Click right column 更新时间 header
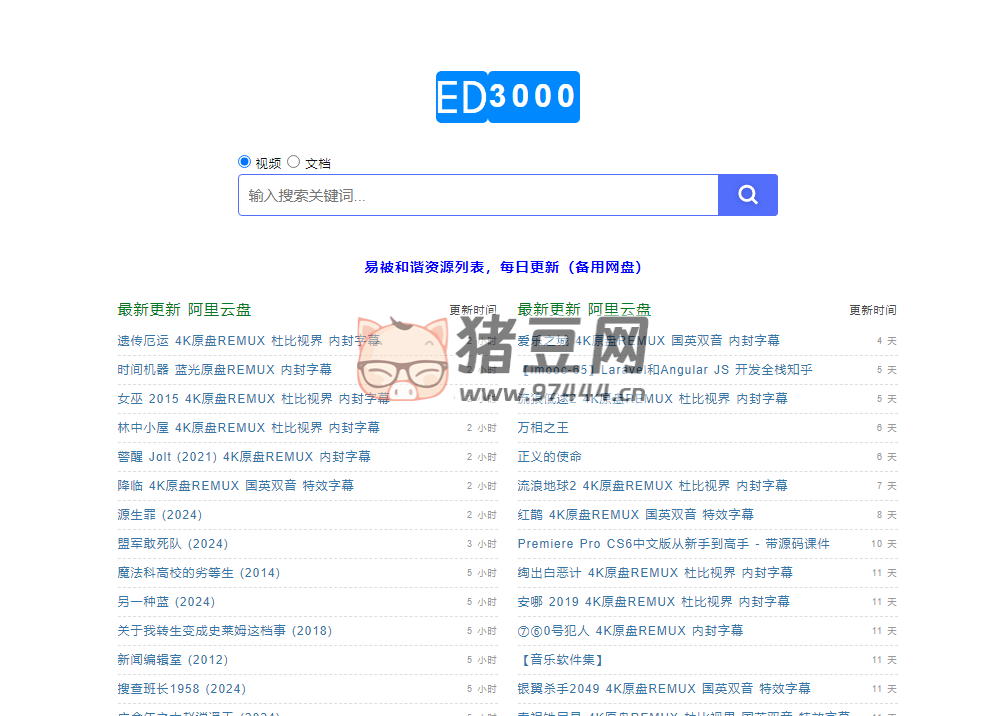The width and height of the screenshot is (1007, 716). [873, 310]
